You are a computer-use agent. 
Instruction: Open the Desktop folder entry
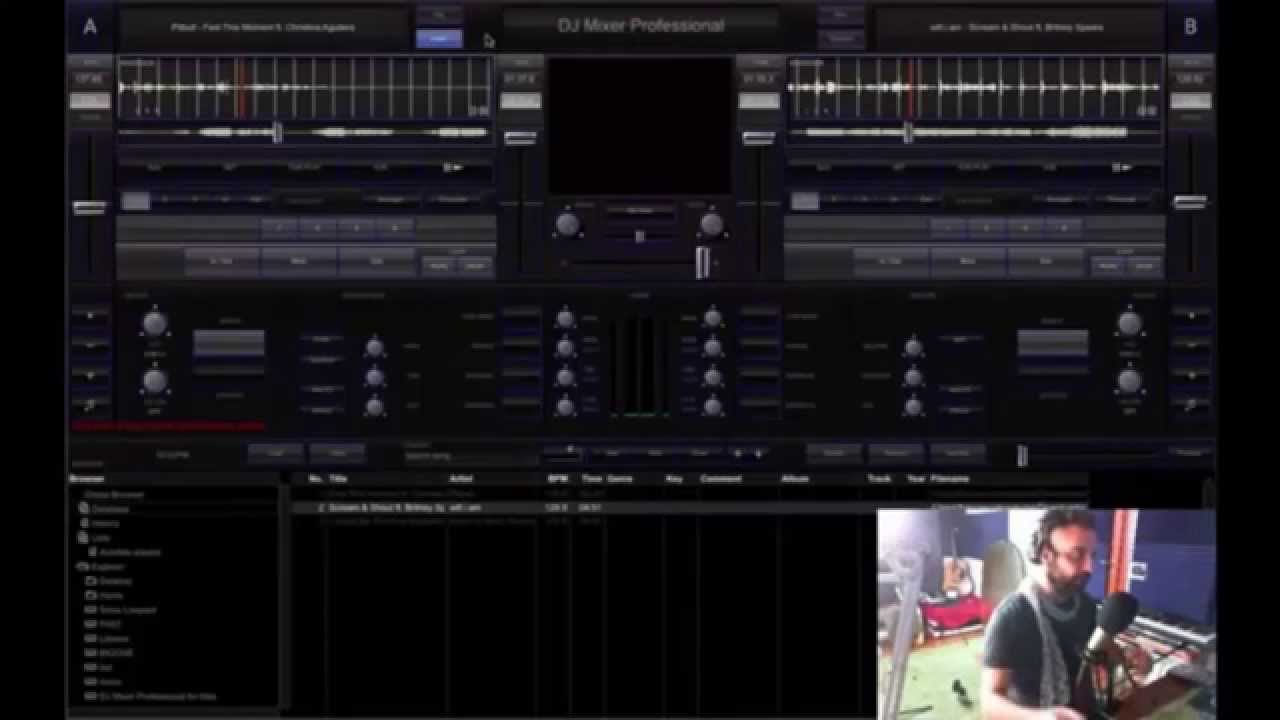point(115,580)
